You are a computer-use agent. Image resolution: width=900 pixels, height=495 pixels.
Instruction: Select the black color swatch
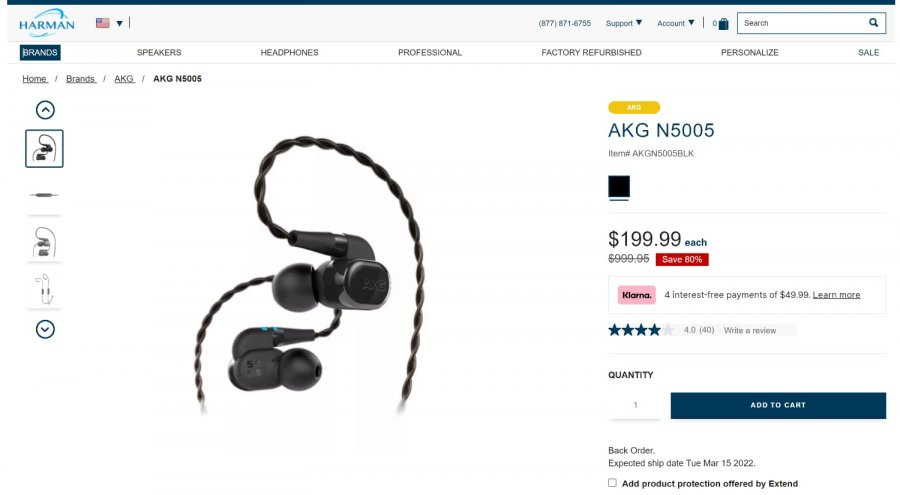[619, 187]
